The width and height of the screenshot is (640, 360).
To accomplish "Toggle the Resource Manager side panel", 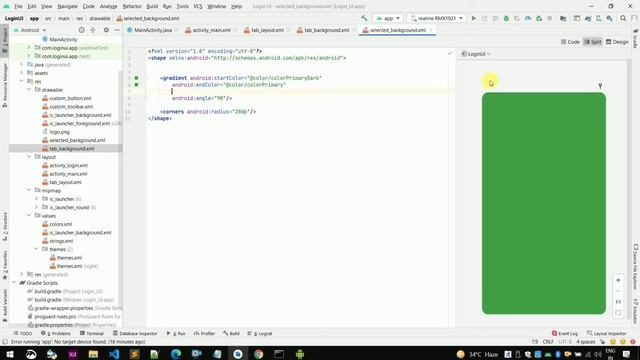I will click(x=4, y=85).
